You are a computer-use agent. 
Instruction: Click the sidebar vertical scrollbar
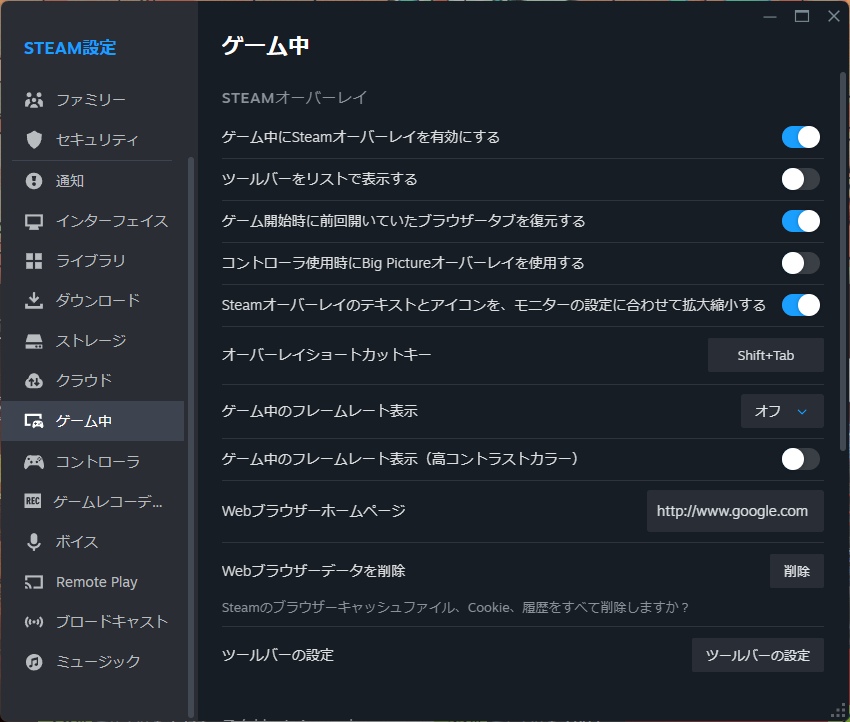pos(191,436)
